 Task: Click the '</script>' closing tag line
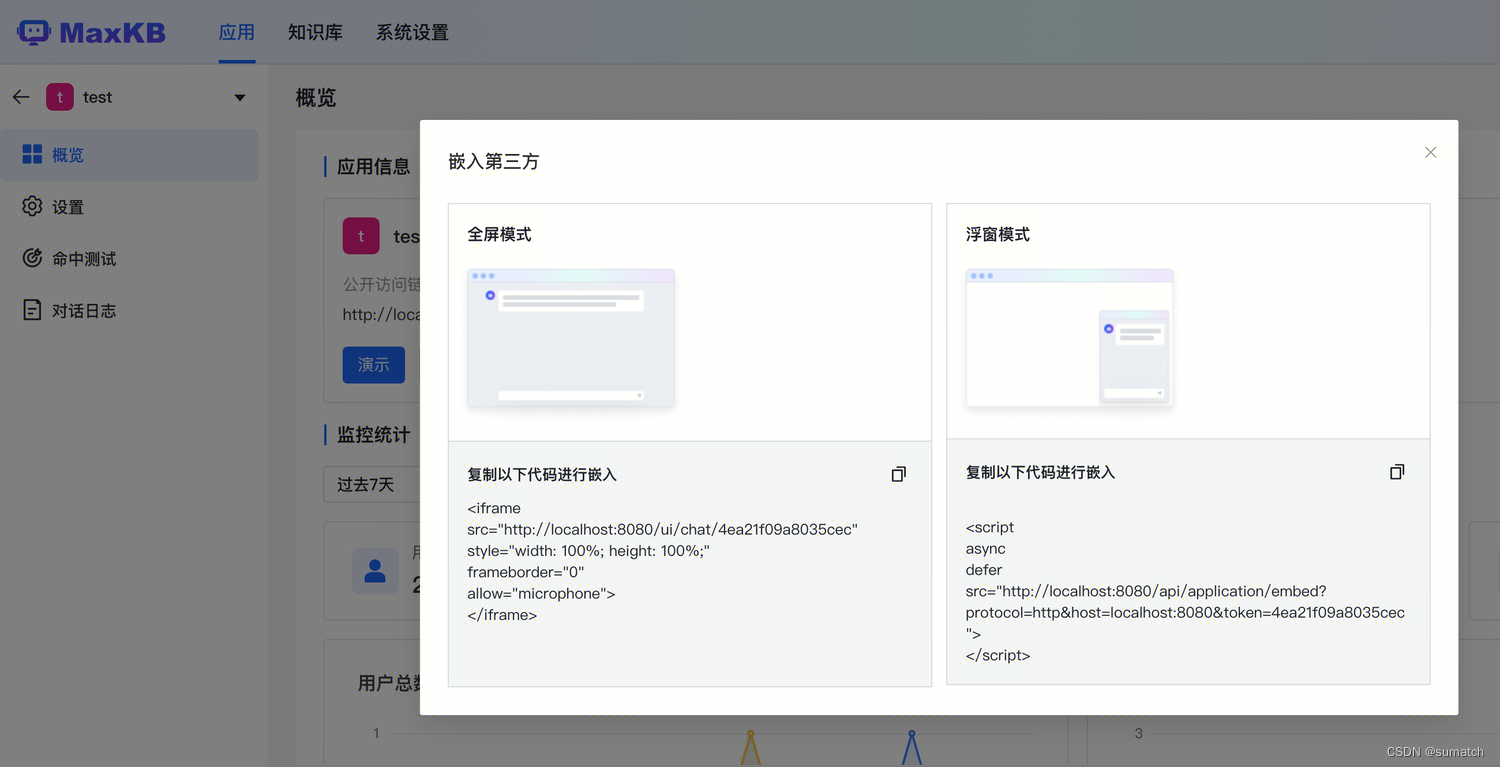click(x=998, y=655)
